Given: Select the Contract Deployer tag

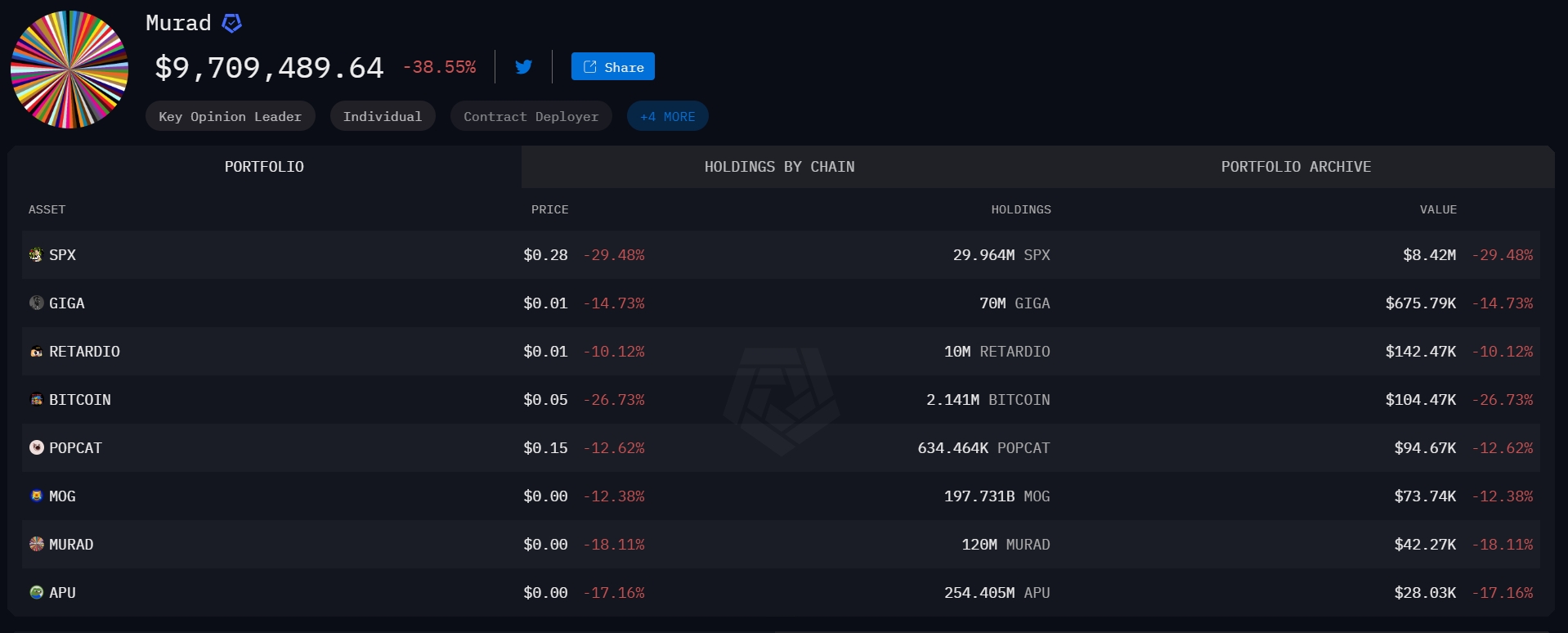Looking at the screenshot, I should (x=531, y=117).
